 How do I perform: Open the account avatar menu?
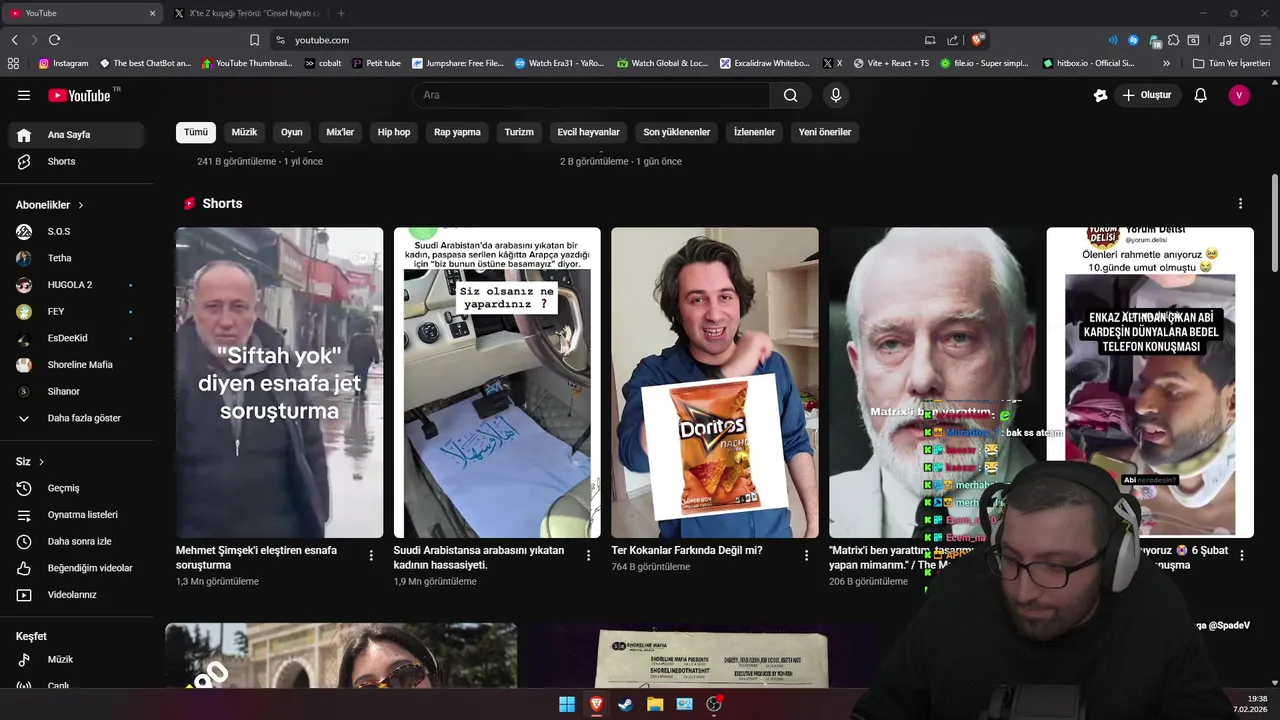click(x=1239, y=95)
